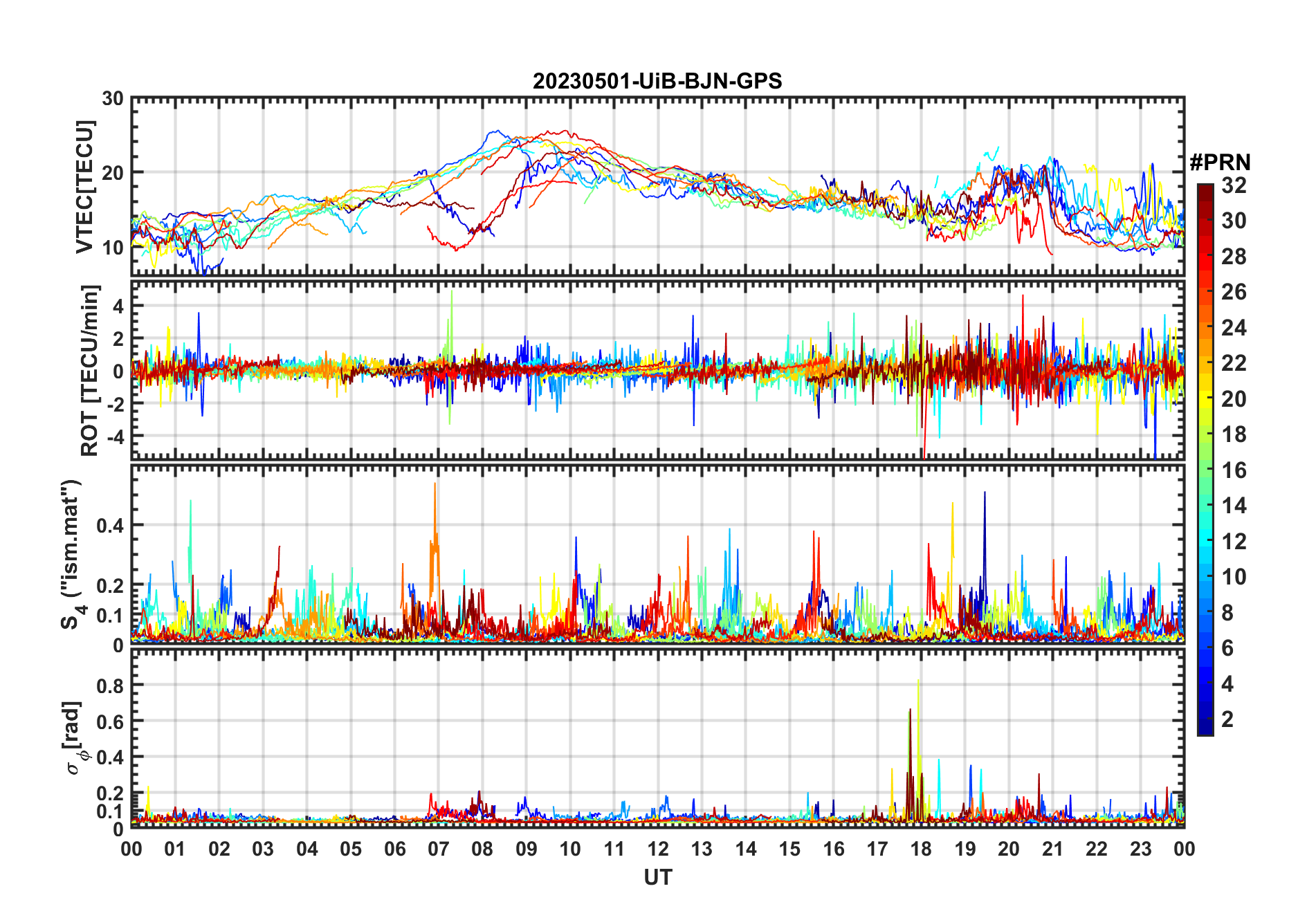Click the #PRN colorbar title

(1220, 163)
